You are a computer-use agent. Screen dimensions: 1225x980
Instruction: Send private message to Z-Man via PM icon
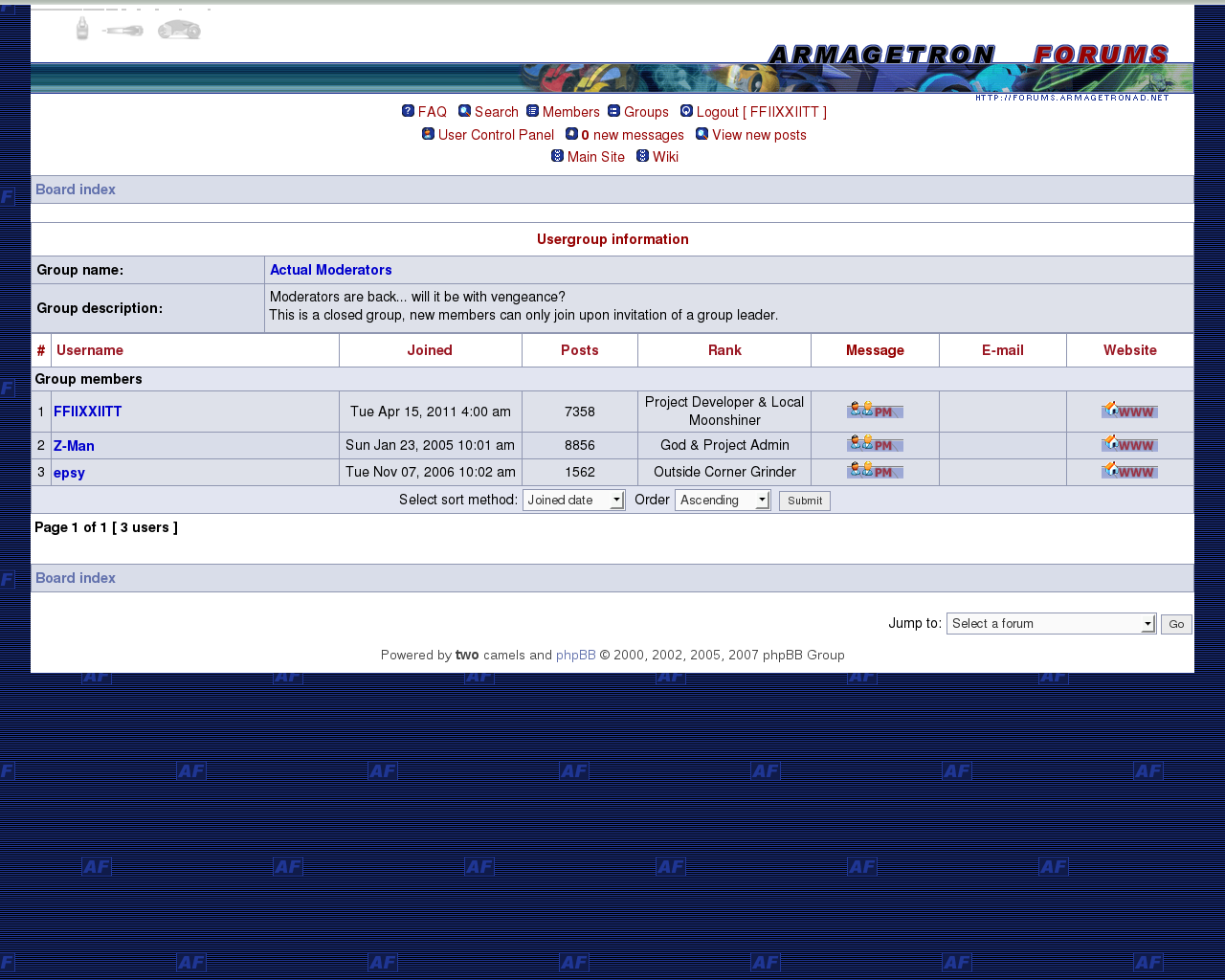pos(875,444)
